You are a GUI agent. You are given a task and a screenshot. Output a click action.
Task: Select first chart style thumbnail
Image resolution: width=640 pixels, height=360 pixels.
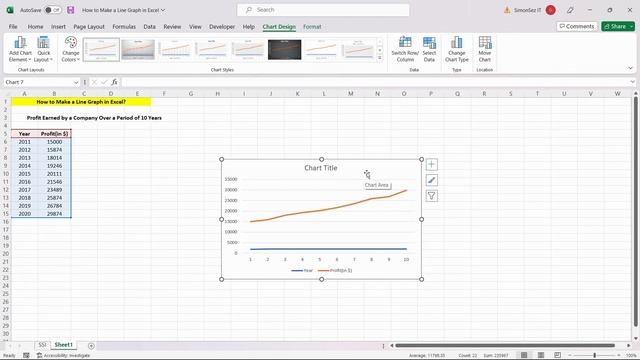point(101,49)
